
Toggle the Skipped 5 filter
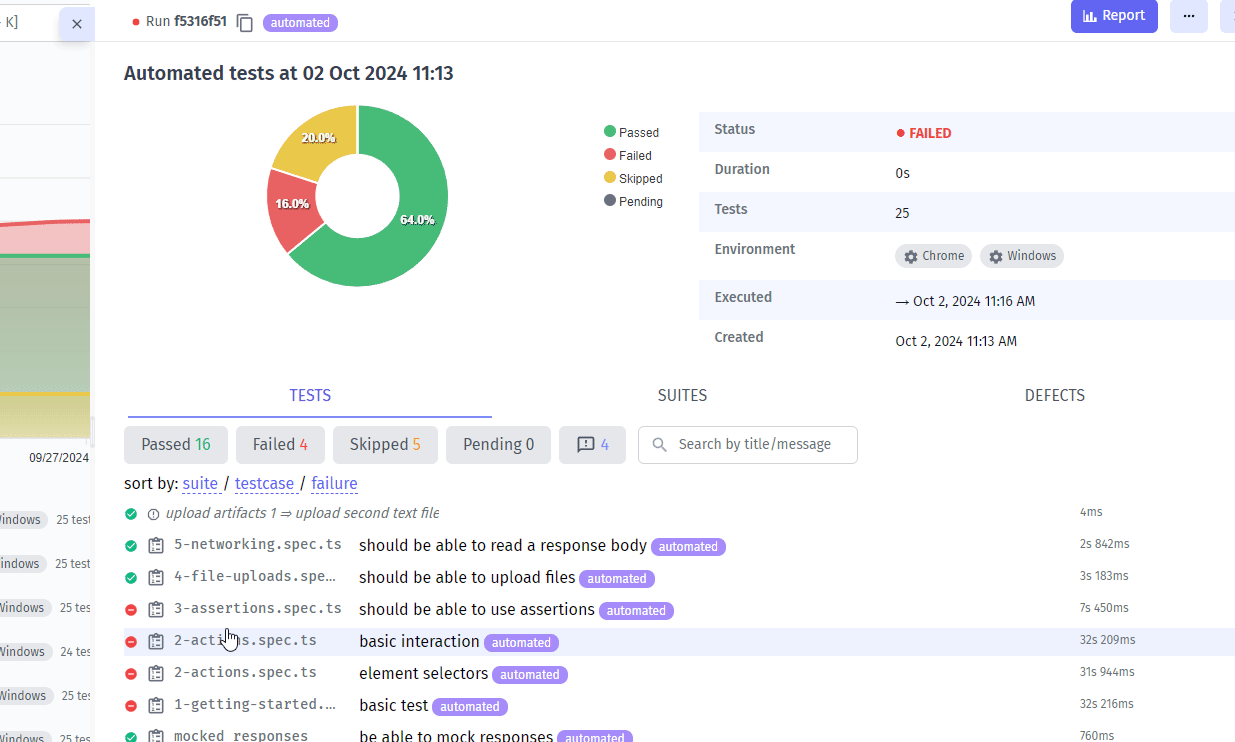385,445
